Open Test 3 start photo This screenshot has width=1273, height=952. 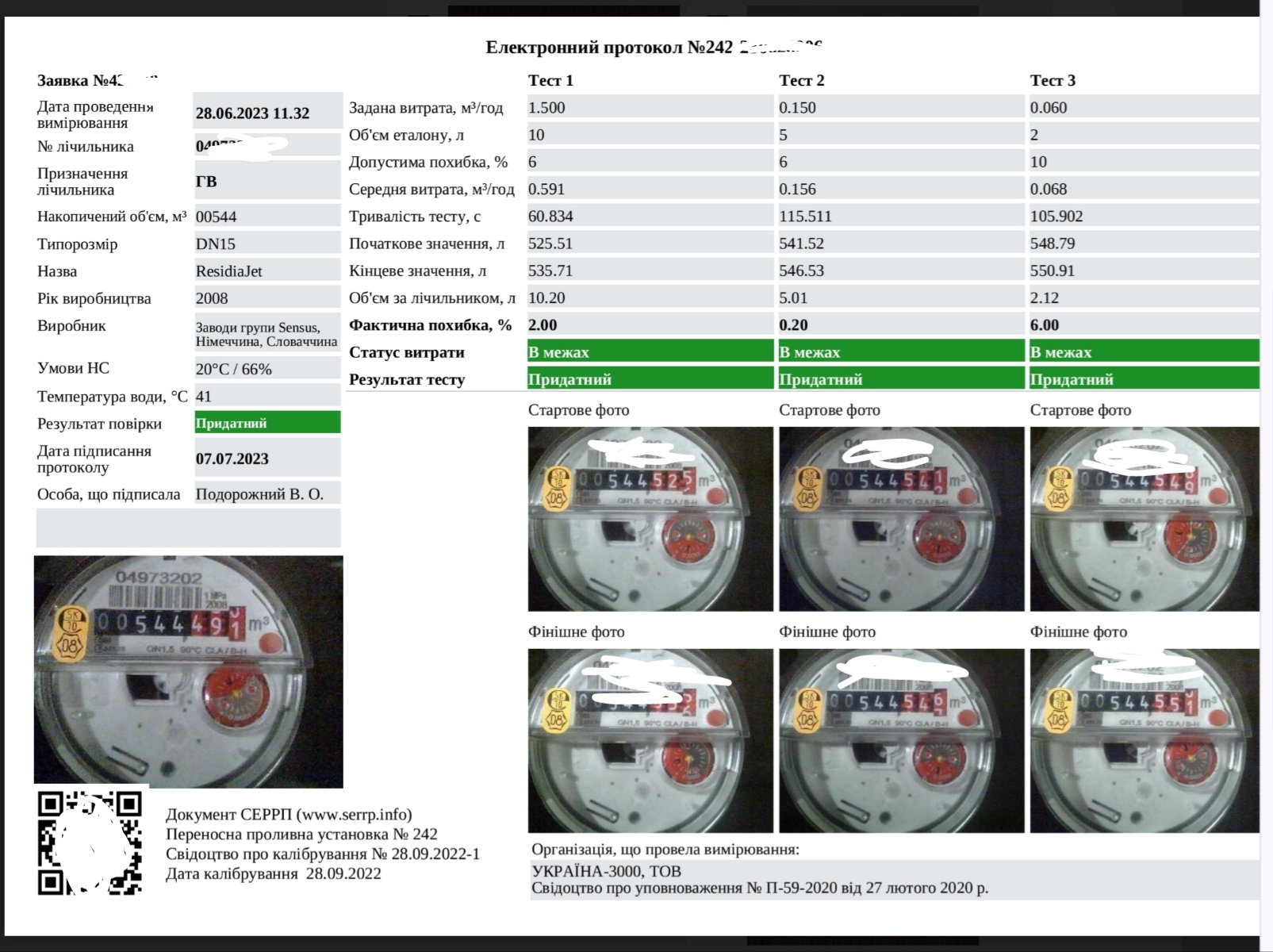pos(1144,519)
